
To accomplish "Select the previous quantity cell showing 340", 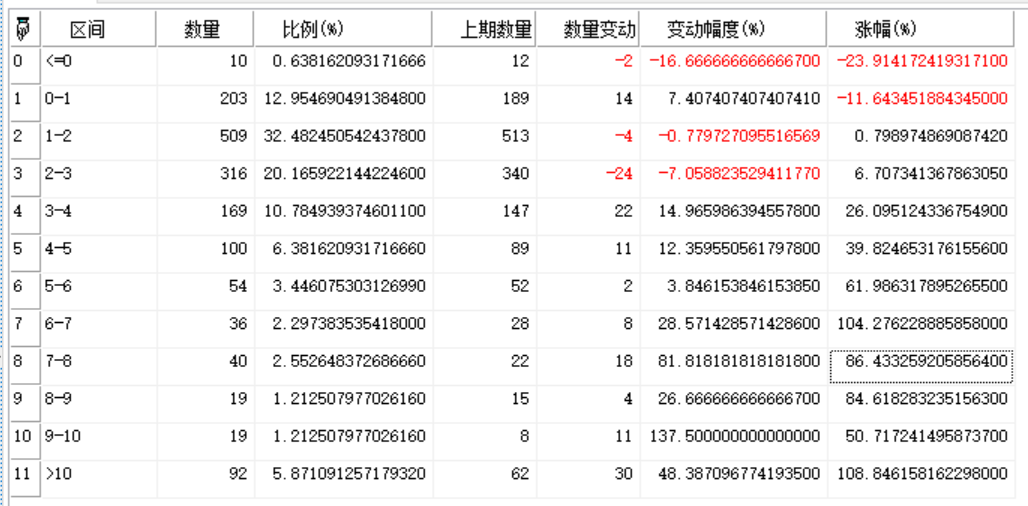I will point(484,174).
